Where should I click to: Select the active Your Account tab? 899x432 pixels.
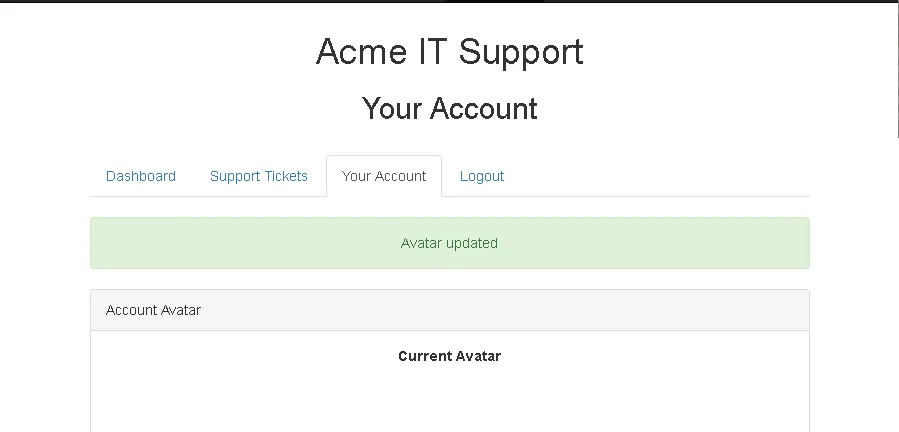pos(384,176)
